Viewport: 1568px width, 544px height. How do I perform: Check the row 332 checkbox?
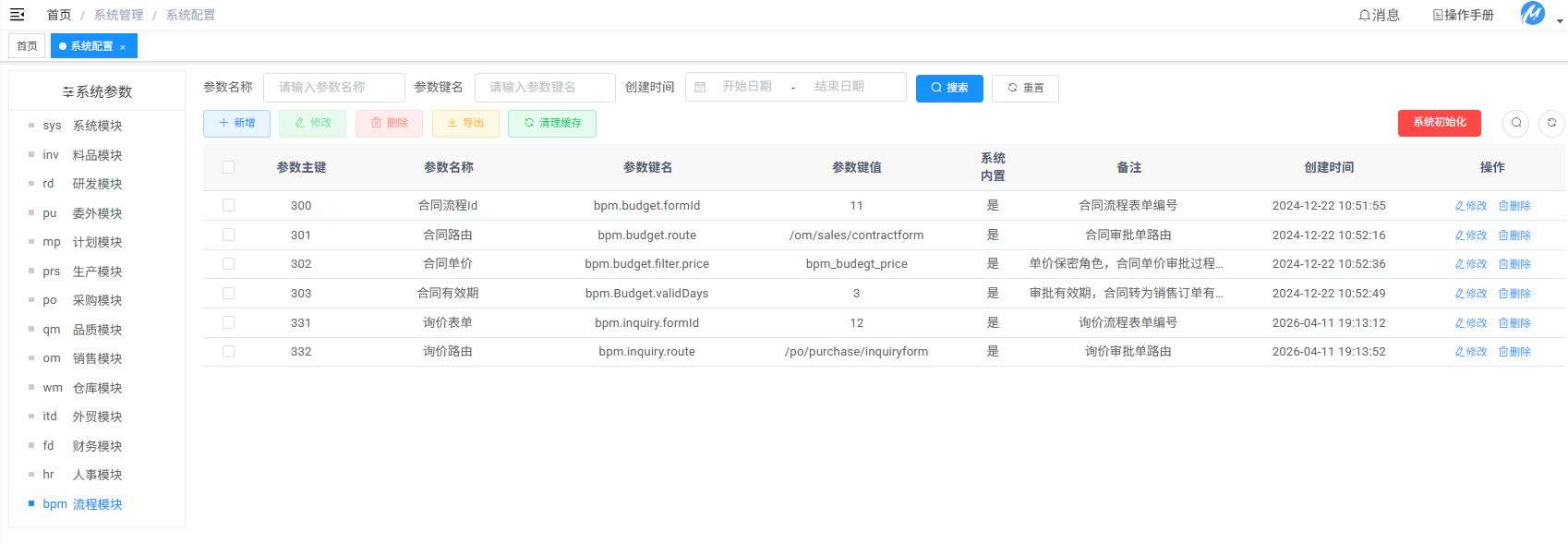tap(228, 351)
